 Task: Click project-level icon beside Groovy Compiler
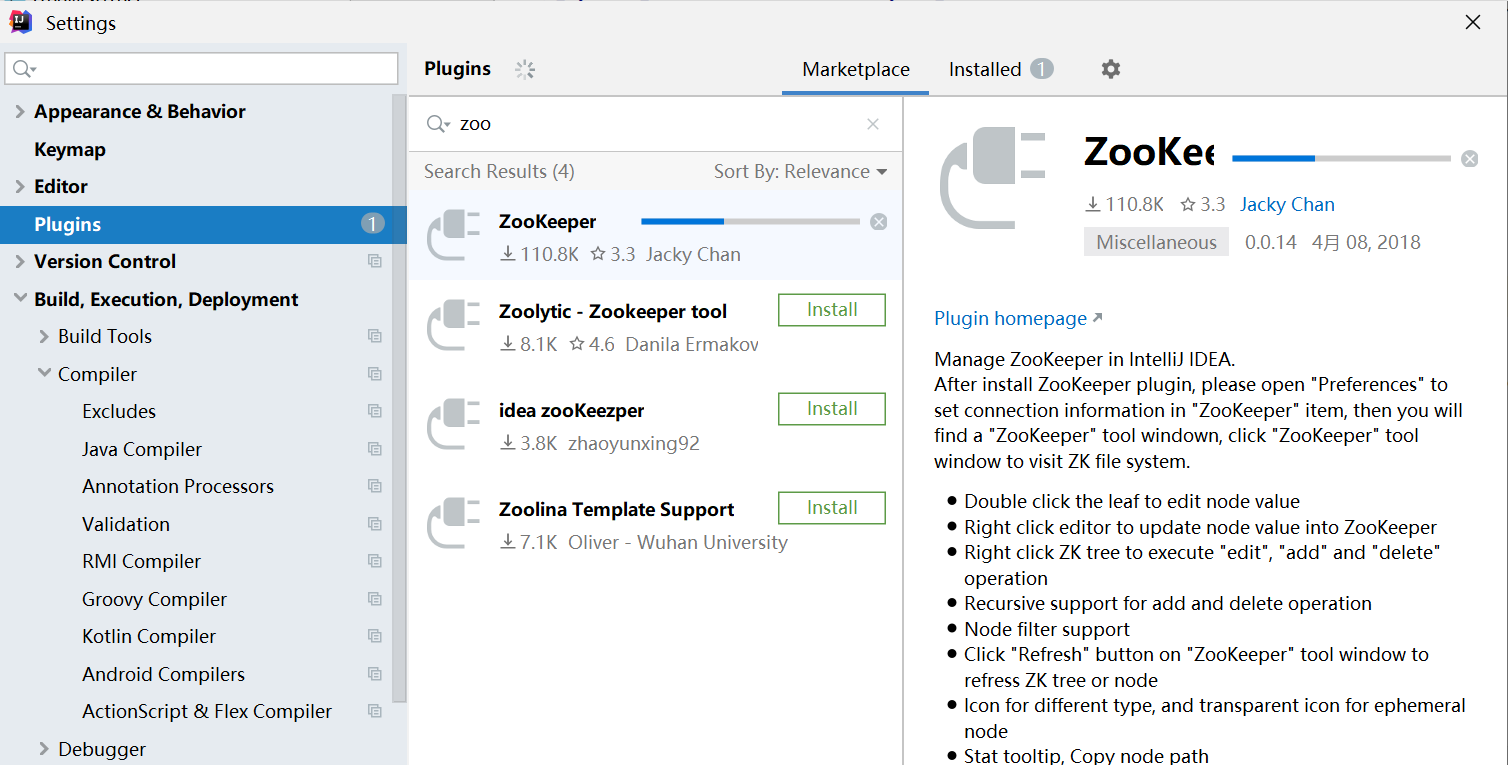[375, 599]
